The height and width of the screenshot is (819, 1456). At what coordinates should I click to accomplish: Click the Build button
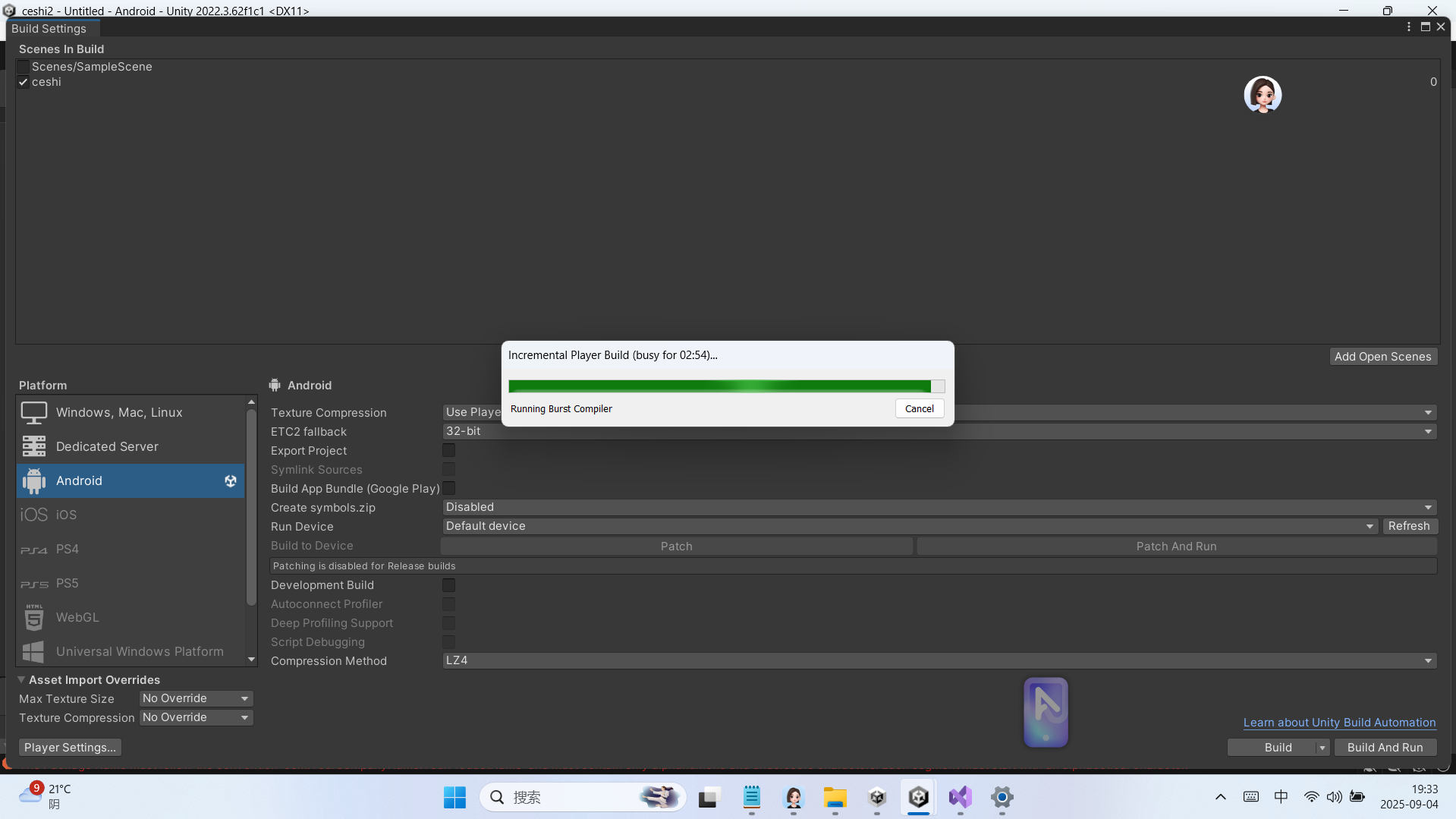(1278, 748)
